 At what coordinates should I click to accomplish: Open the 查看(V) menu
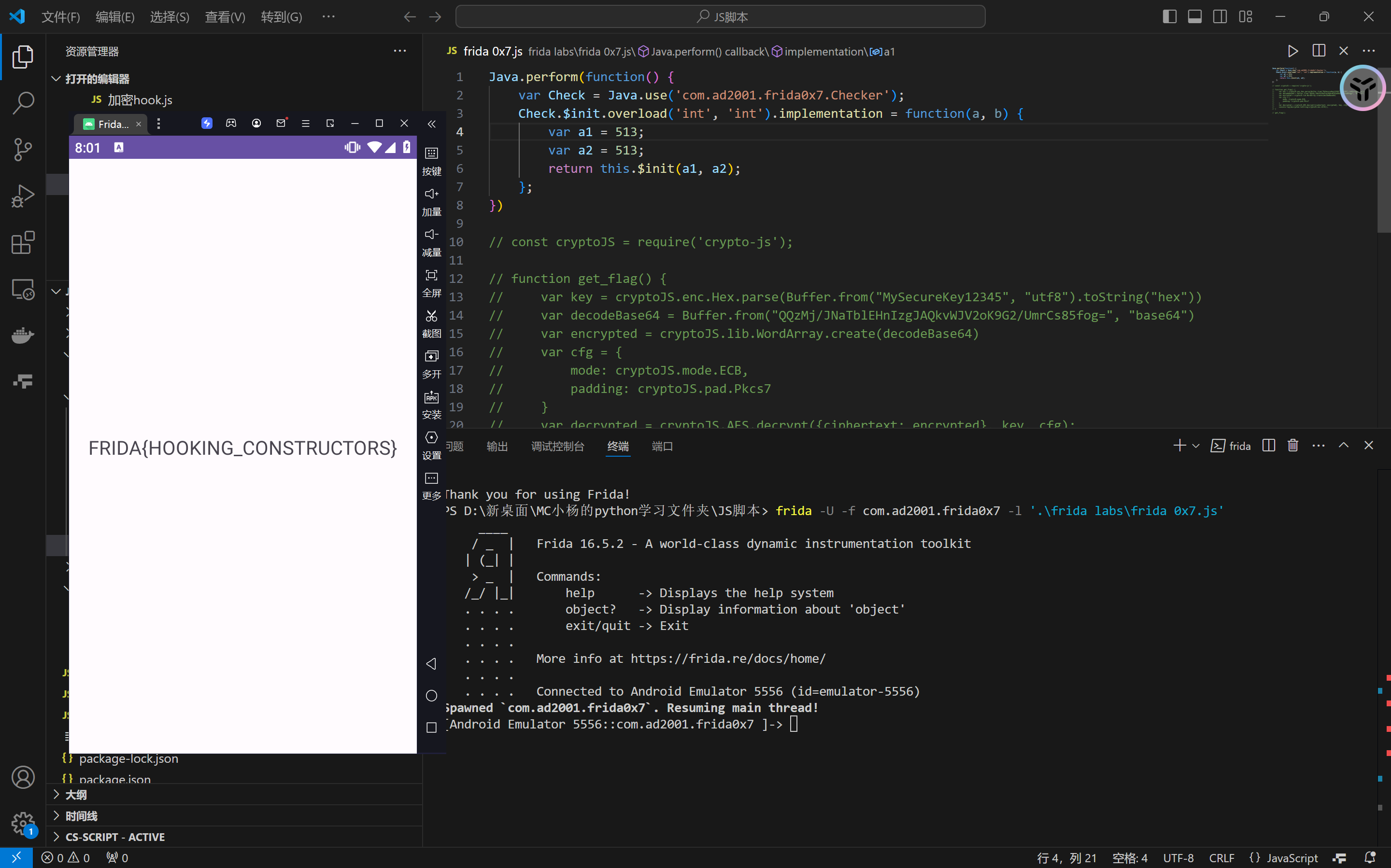(225, 16)
